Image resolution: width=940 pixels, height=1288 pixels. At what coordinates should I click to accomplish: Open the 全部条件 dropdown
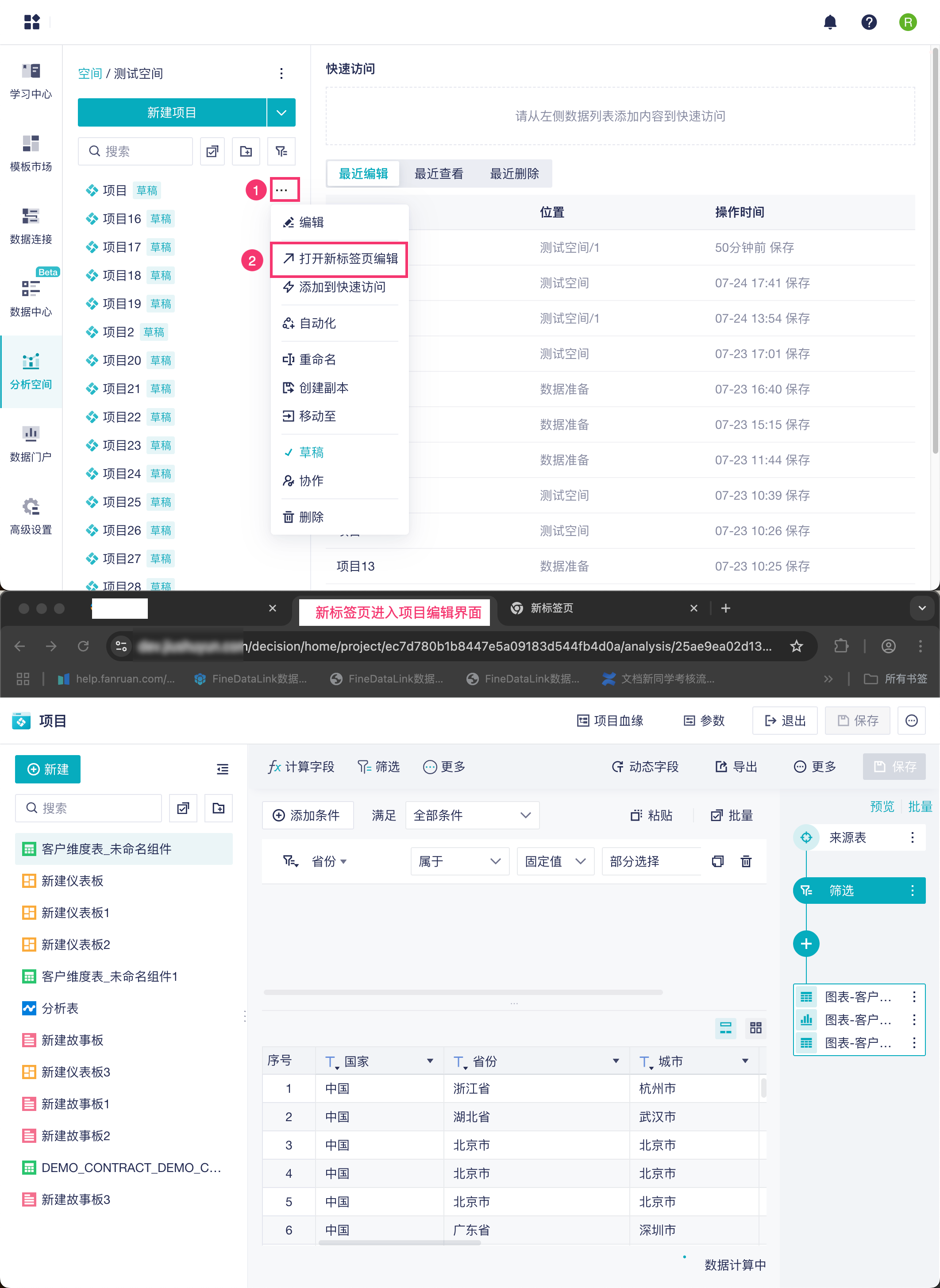[472, 815]
